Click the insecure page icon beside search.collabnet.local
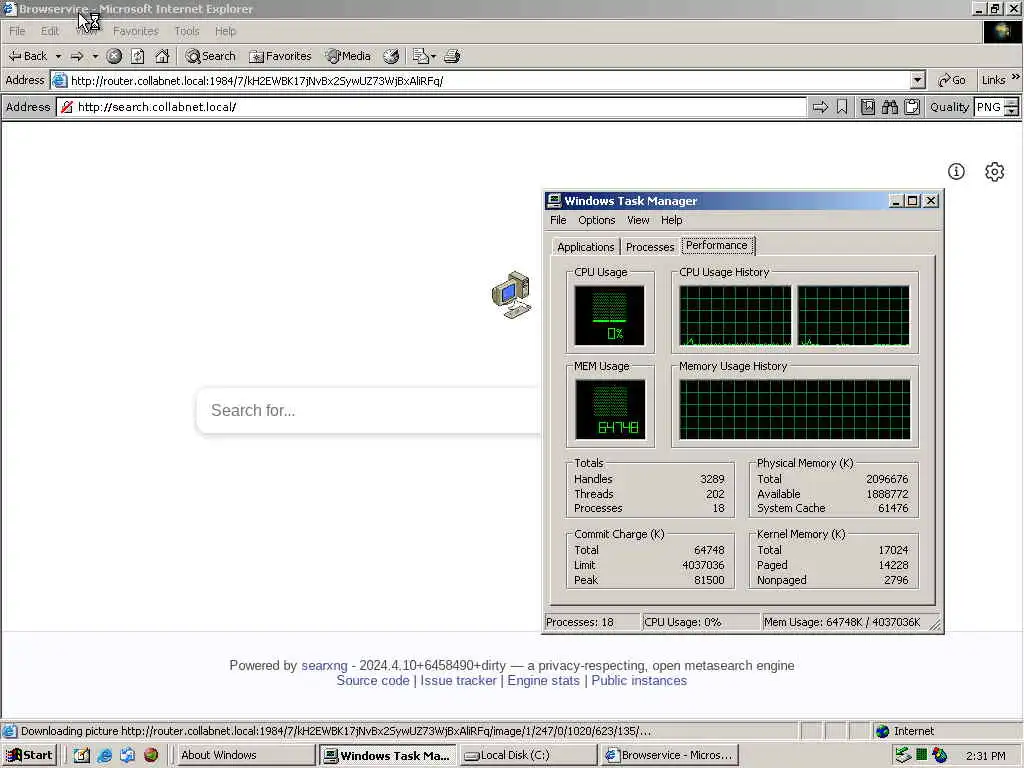1024x768 pixels. [x=67, y=107]
